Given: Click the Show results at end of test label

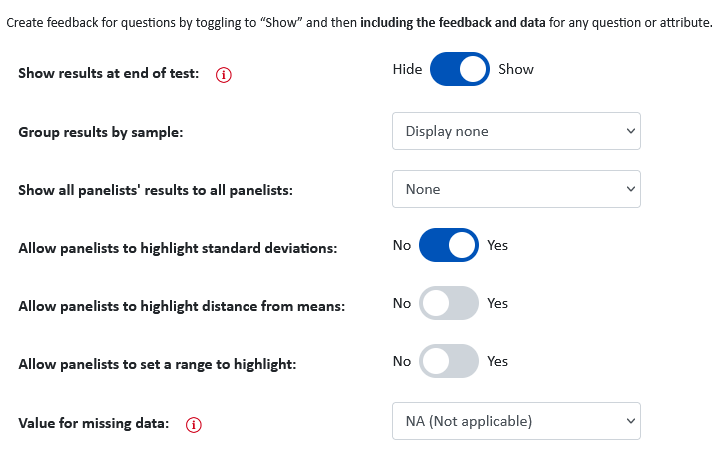Looking at the screenshot, I should point(109,74).
